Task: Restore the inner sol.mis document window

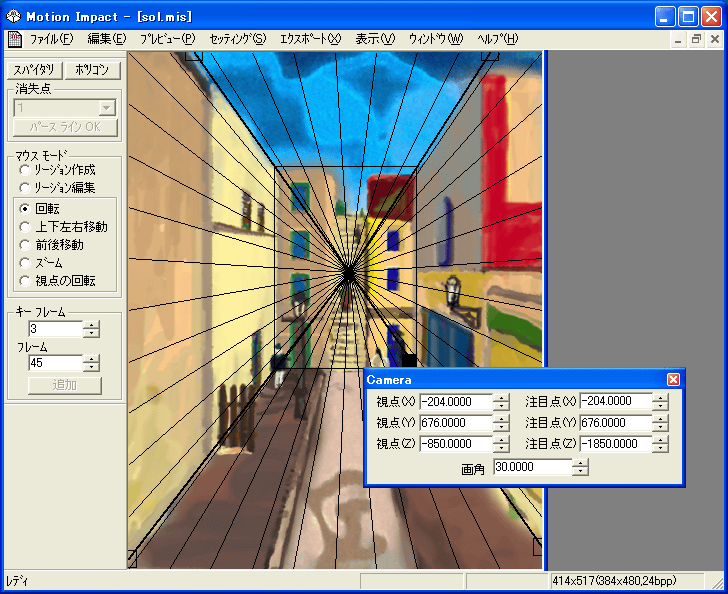Action: [696, 40]
